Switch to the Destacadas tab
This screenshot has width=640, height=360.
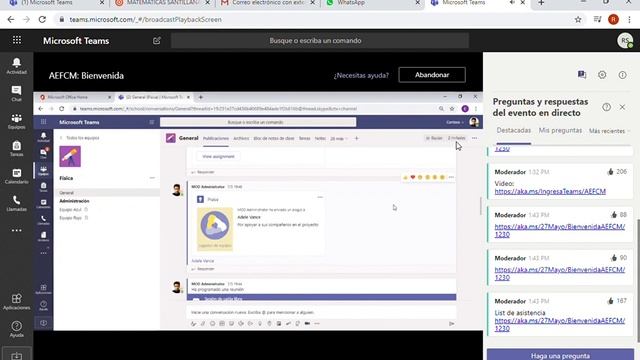click(513, 130)
